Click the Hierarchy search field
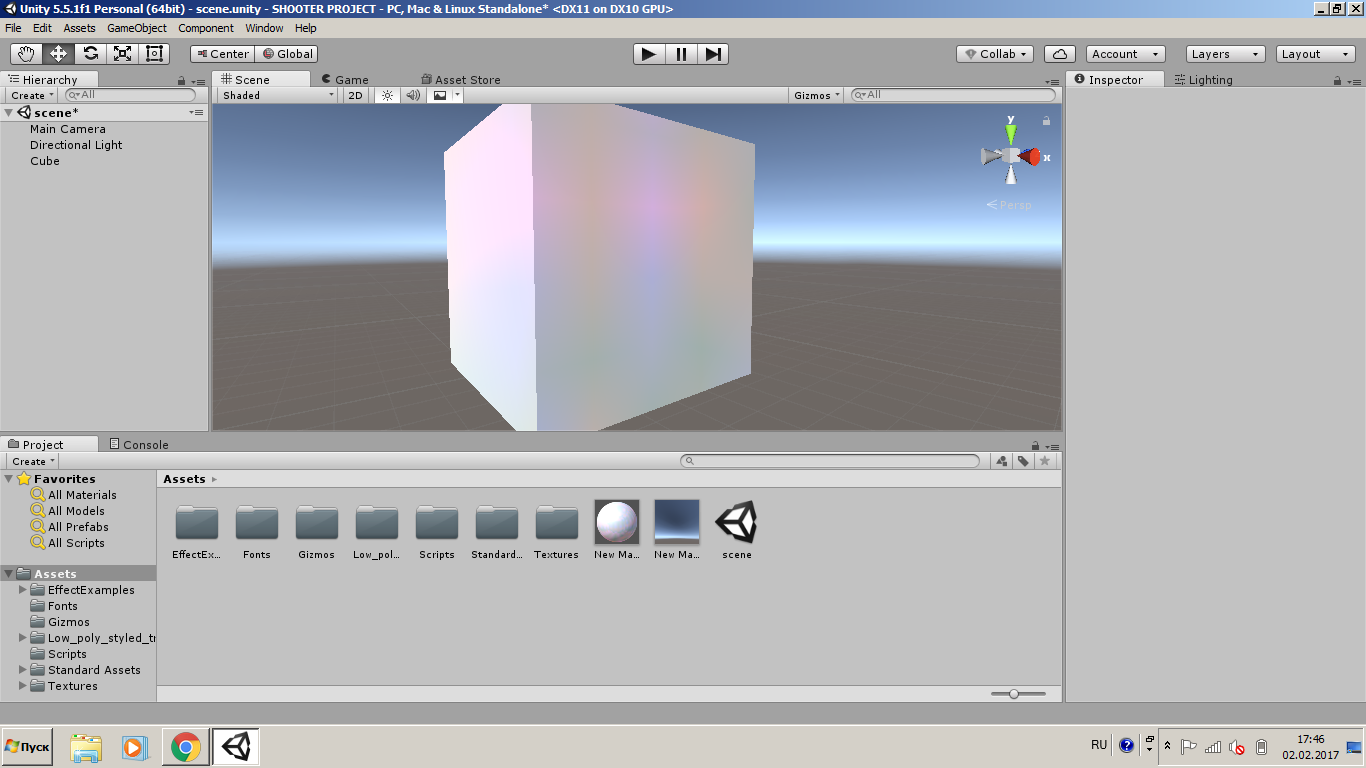The width and height of the screenshot is (1366, 768). coord(131,95)
